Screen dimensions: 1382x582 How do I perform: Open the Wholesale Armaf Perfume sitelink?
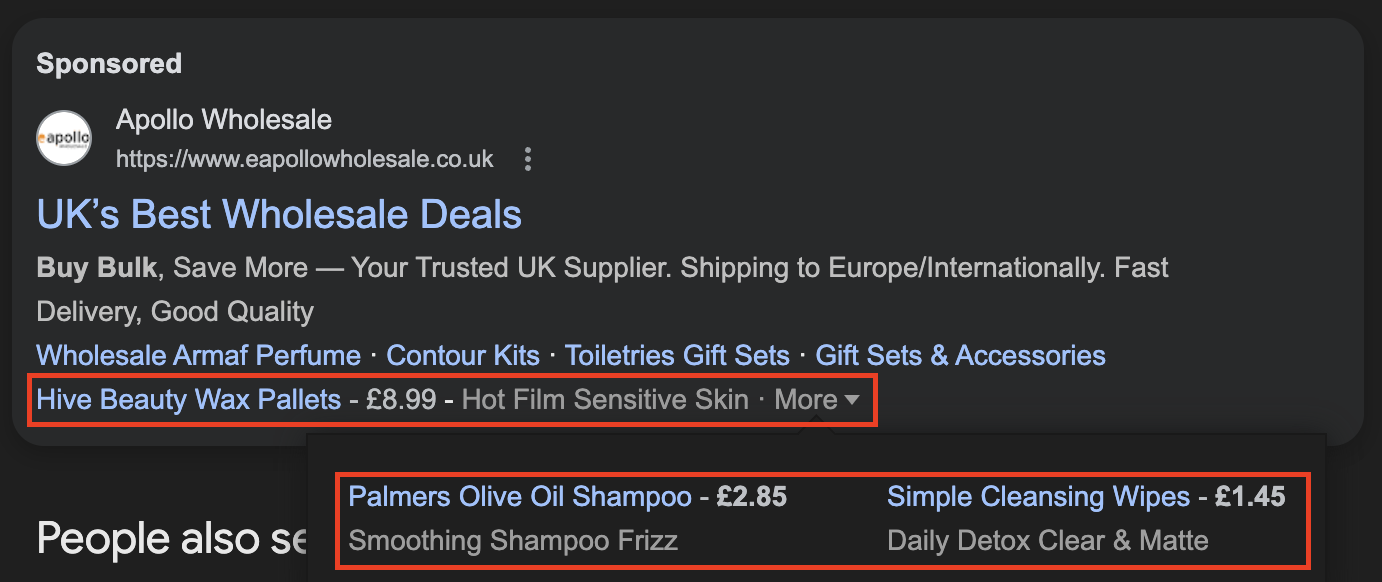point(199,355)
